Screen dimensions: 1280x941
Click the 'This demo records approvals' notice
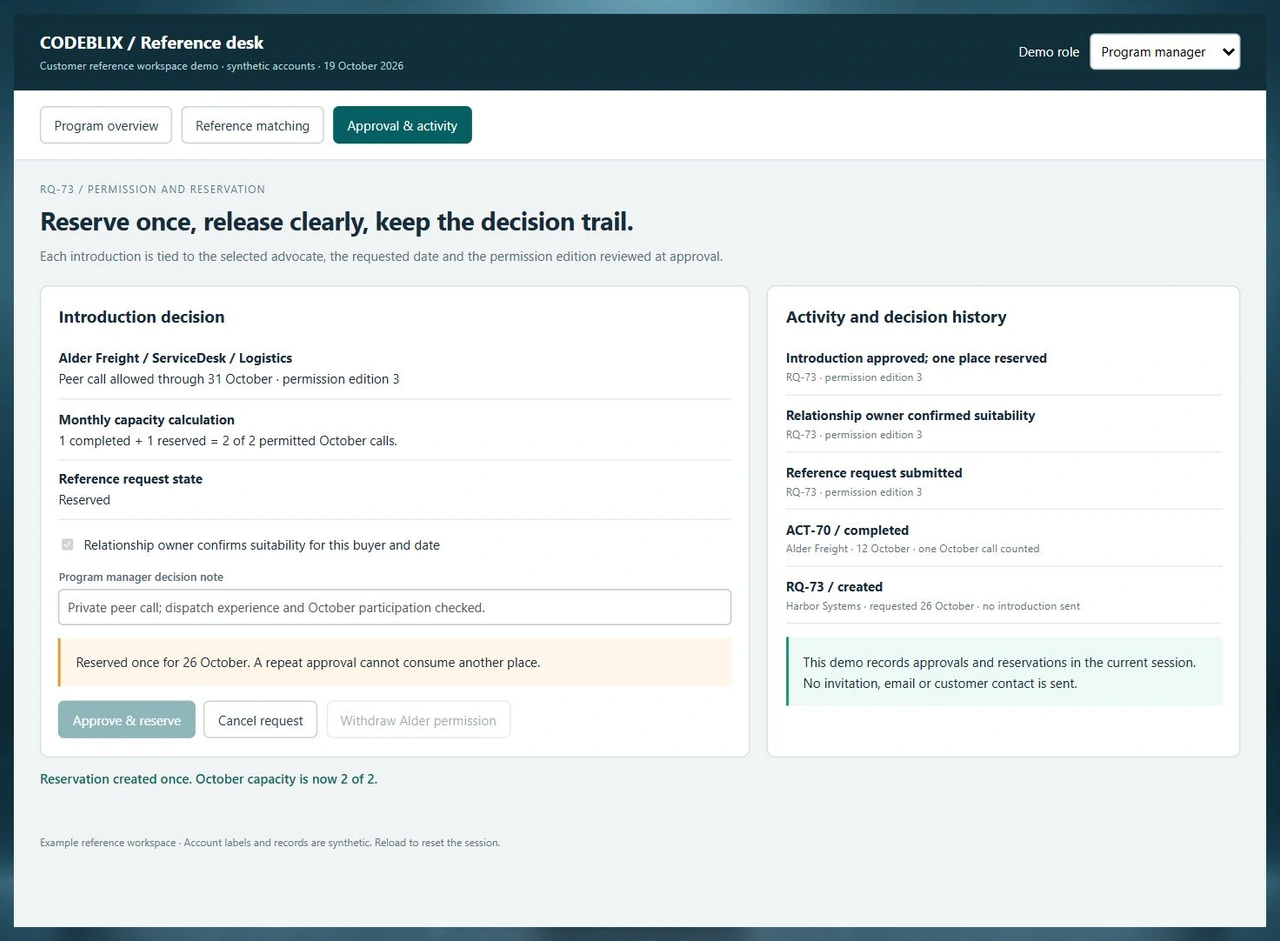pyautogui.click(x=1004, y=672)
